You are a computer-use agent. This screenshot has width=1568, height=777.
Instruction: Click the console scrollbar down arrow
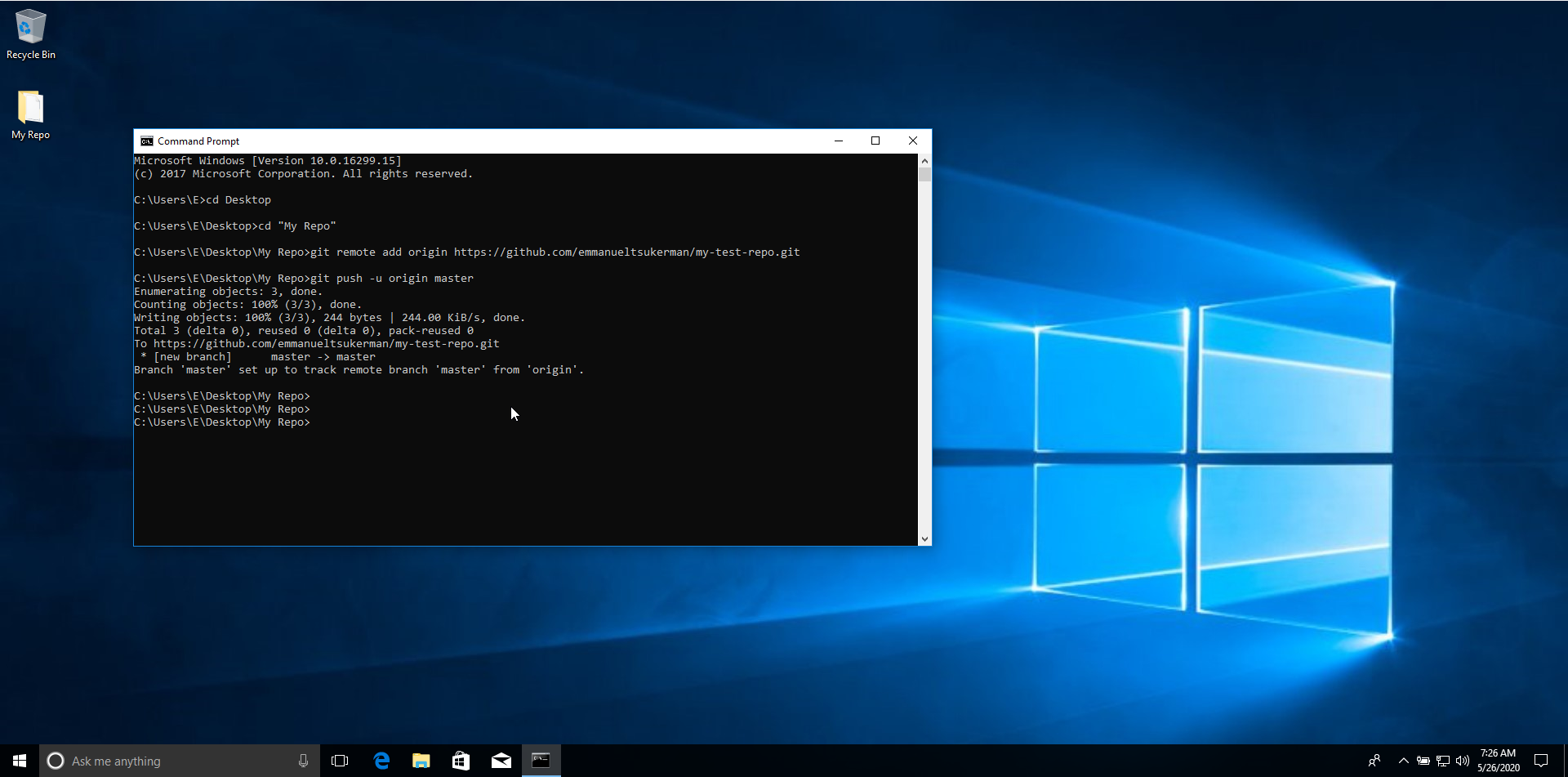pyautogui.click(x=924, y=538)
